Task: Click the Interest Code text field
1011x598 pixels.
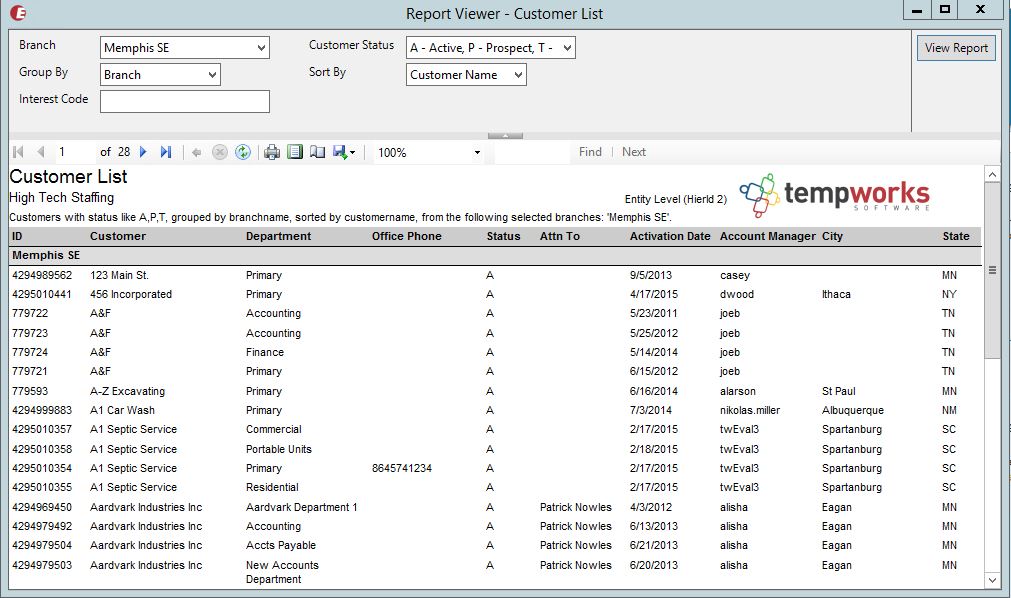Action: point(184,101)
